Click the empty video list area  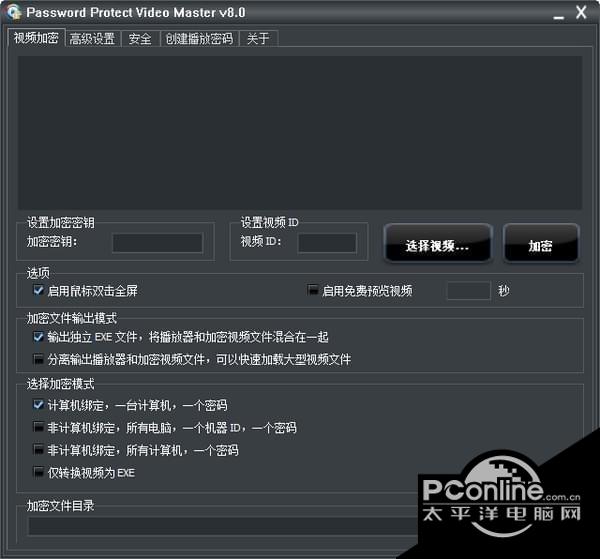(300, 132)
